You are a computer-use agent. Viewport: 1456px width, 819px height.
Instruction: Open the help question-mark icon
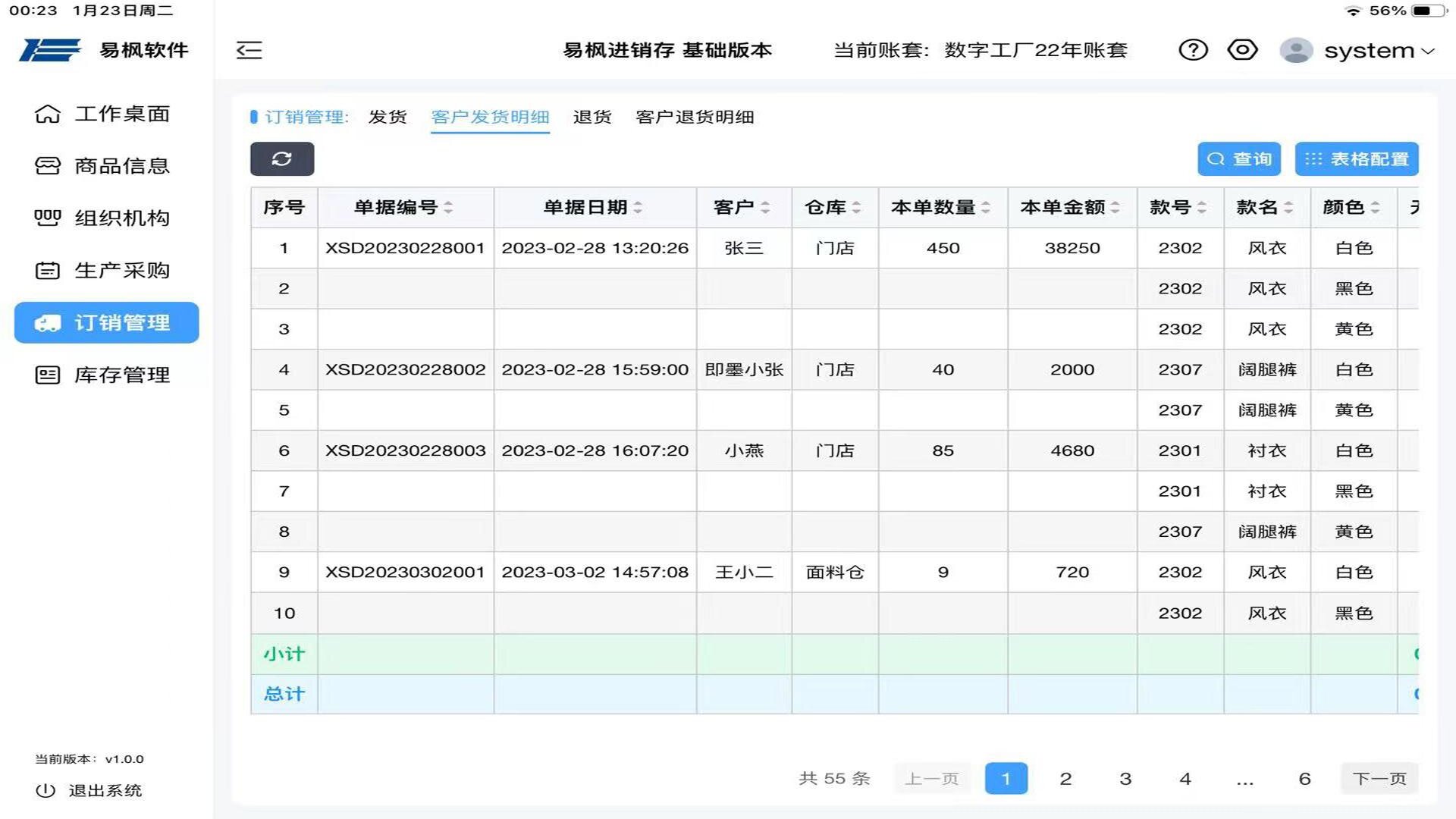1193,50
